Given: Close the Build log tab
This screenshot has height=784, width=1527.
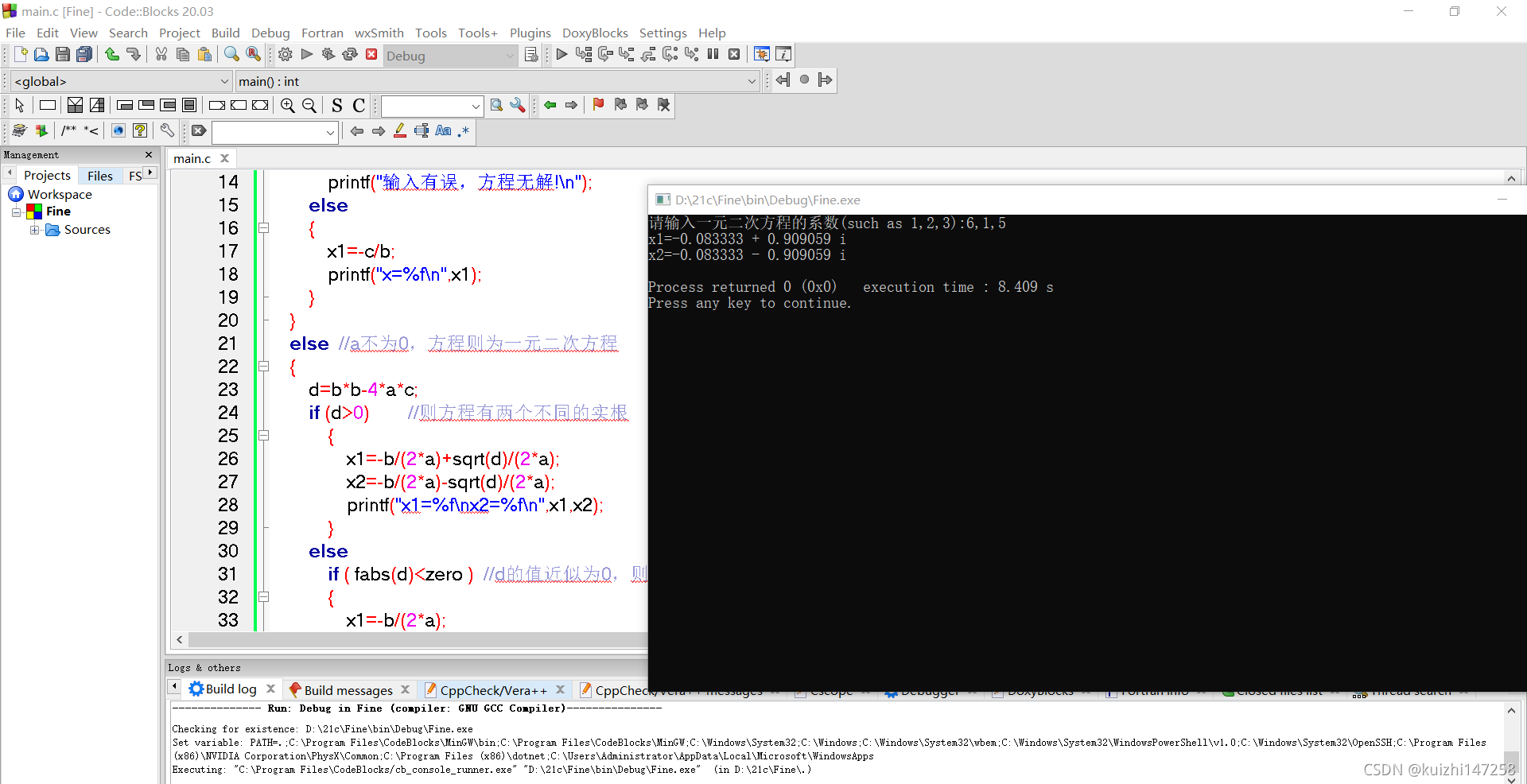Looking at the screenshot, I should (270, 689).
